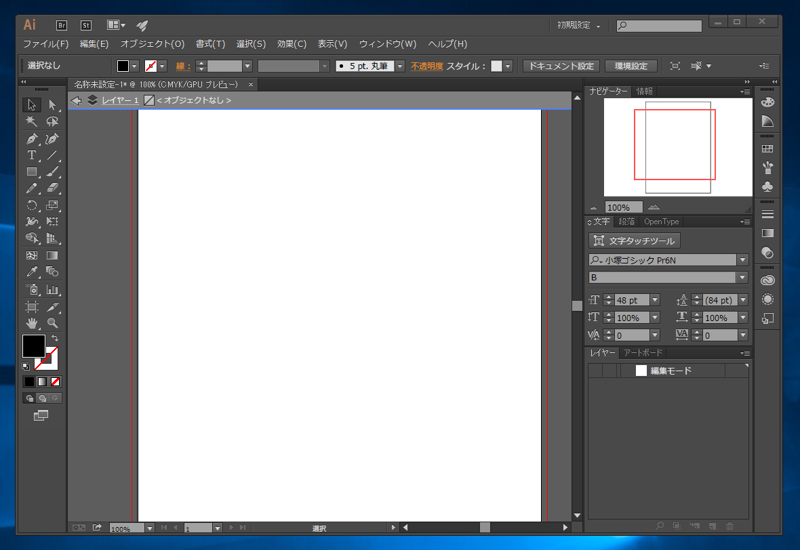Swap fill and stroke colors arrow
The width and height of the screenshot is (800, 550).
click(x=55, y=338)
